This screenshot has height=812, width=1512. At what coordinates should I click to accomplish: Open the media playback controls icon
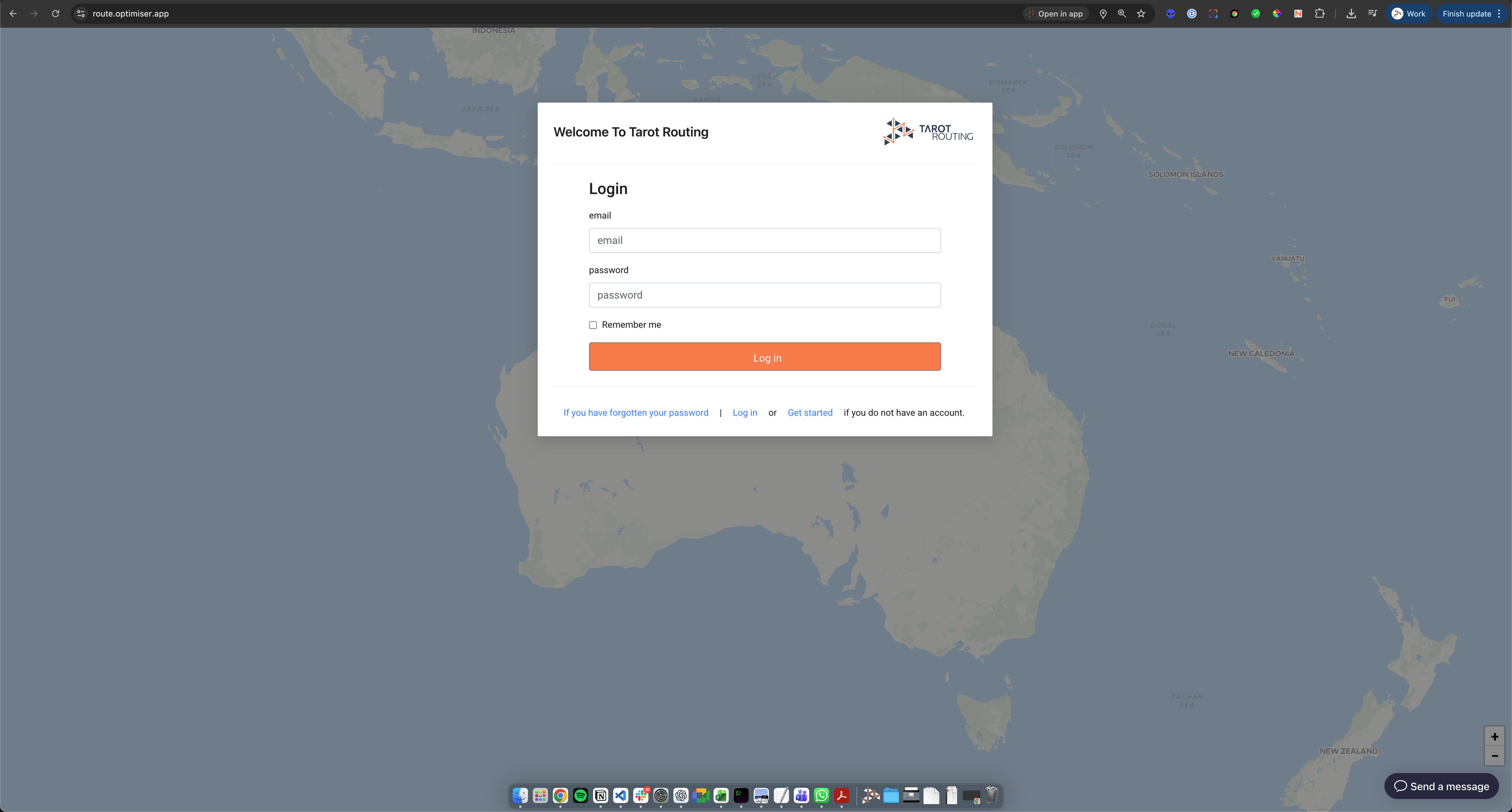pyautogui.click(x=1373, y=14)
